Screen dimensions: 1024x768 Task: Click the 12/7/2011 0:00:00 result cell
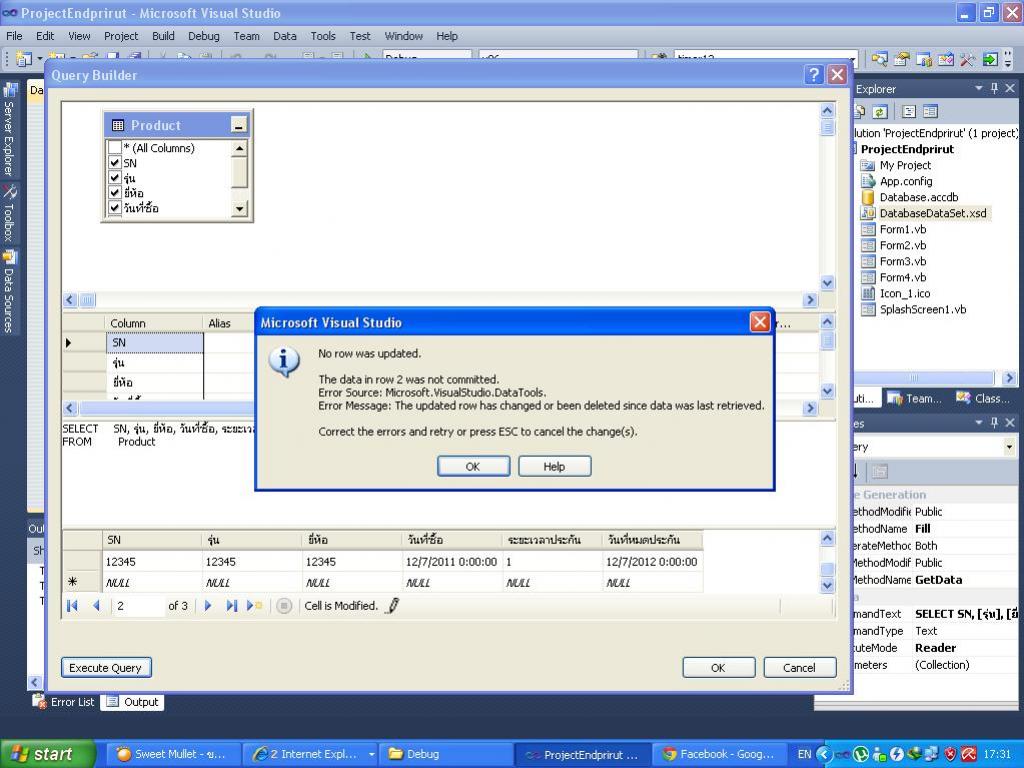(x=452, y=562)
